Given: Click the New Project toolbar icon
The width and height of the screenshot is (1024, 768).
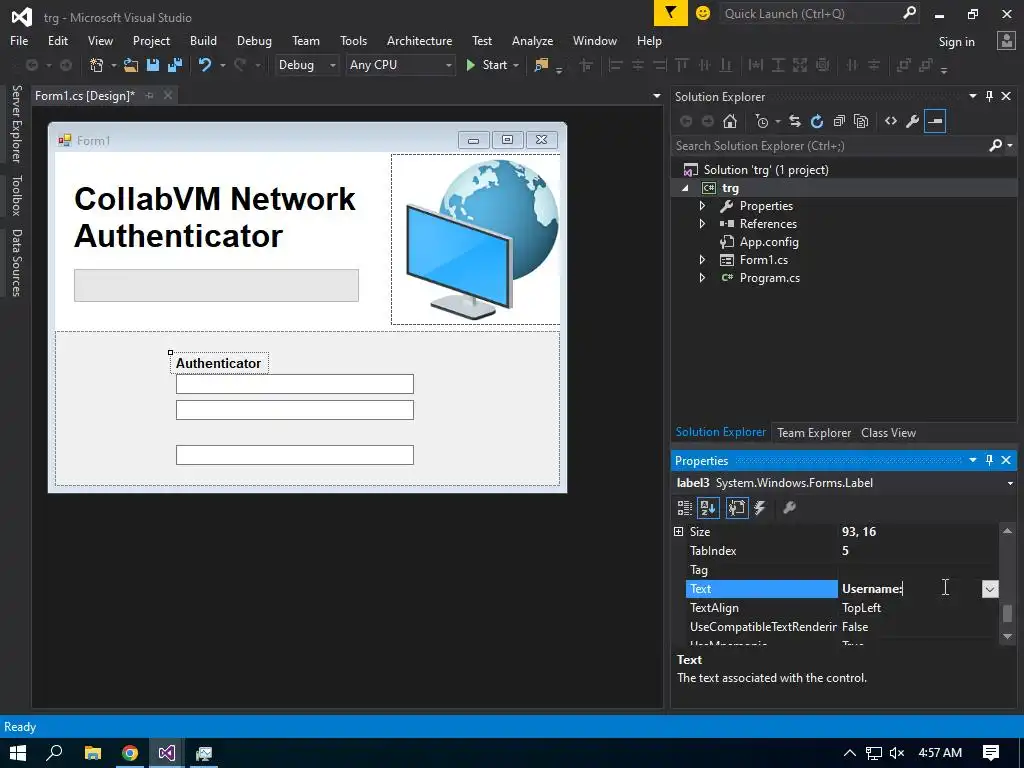Looking at the screenshot, I should coord(97,65).
